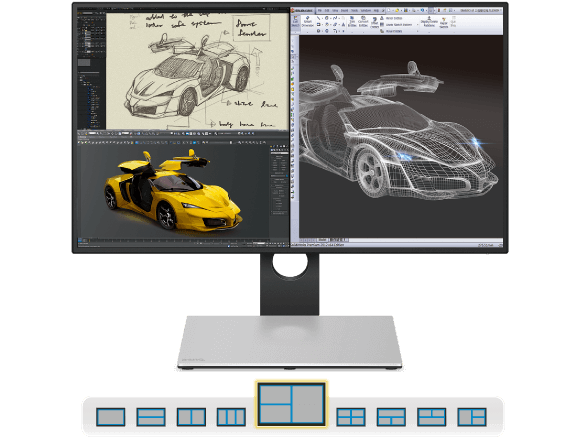Image resolution: width=583 pixels, height=438 pixels.
Task: Click the Trim Entities tool
Action: 352,22
